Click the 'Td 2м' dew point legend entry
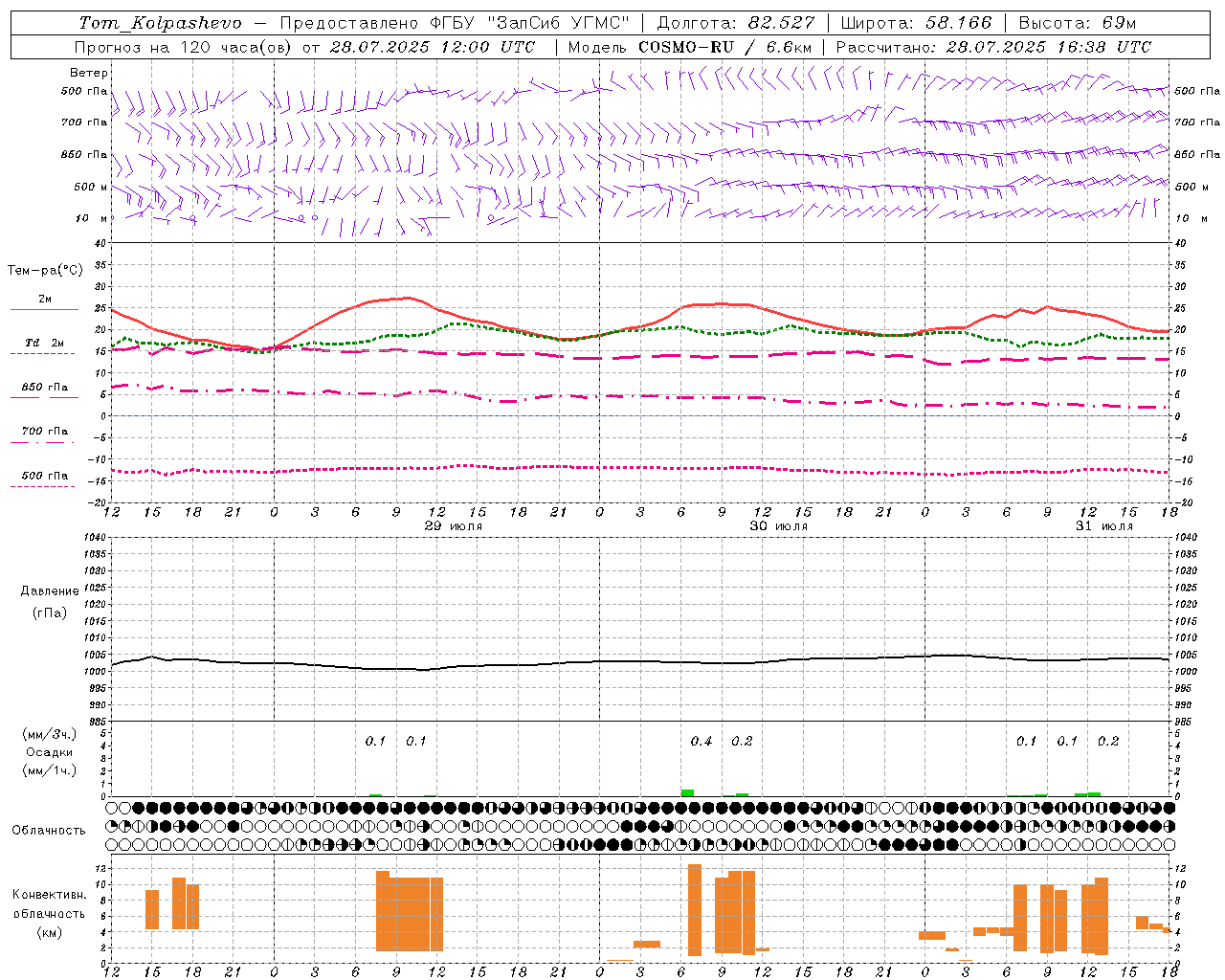This screenshot has width=1225, height=980. click(x=45, y=343)
